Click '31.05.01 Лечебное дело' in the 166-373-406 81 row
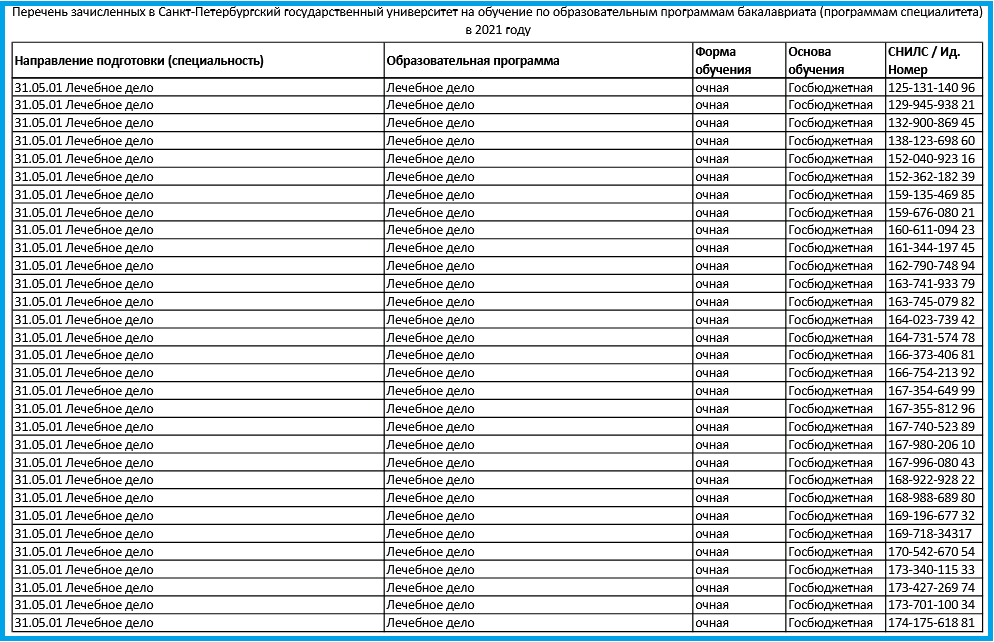The width and height of the screenshot is (994, 642). 84,355
